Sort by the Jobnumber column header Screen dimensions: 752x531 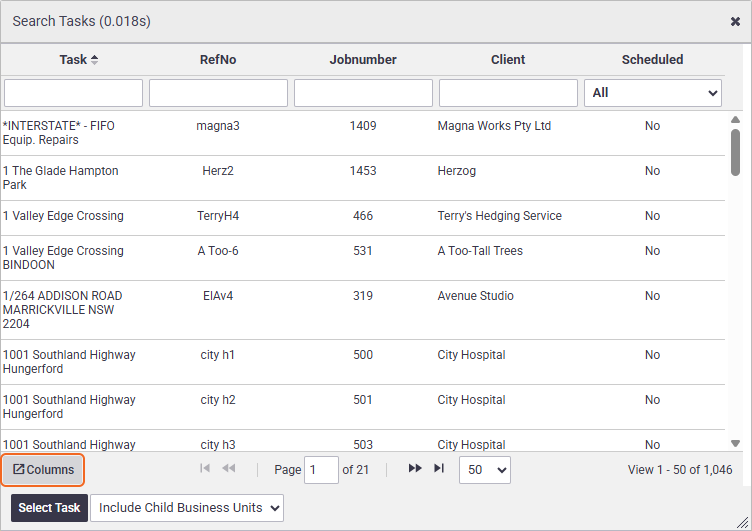pyautogui.click(x=363, y=59)
